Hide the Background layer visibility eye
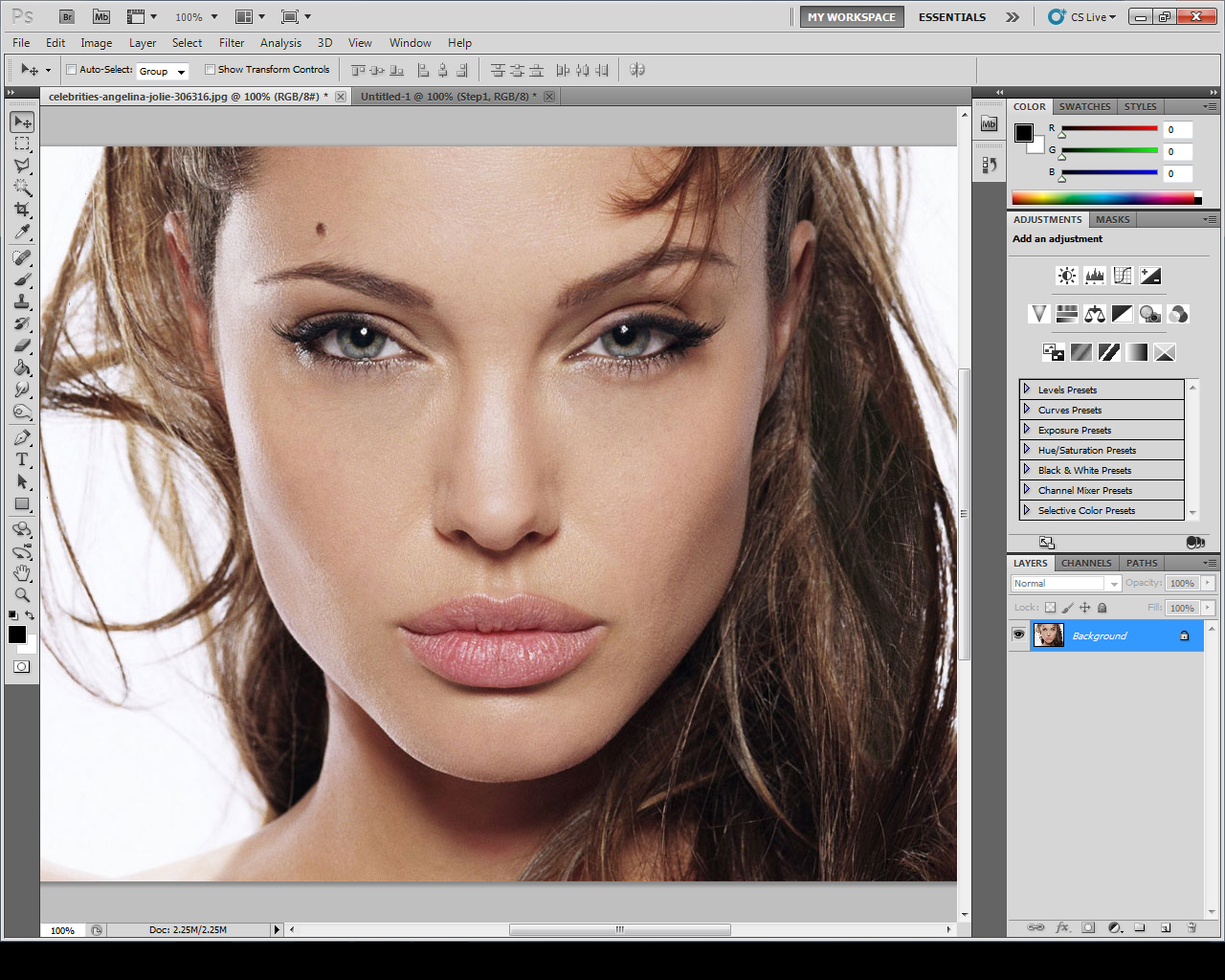 click(x=1018, y=635)
